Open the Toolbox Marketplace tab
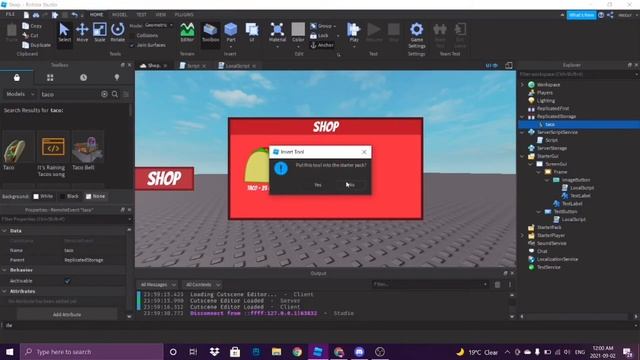This screenshot has width=640, height=360. [x=17, y=78]
